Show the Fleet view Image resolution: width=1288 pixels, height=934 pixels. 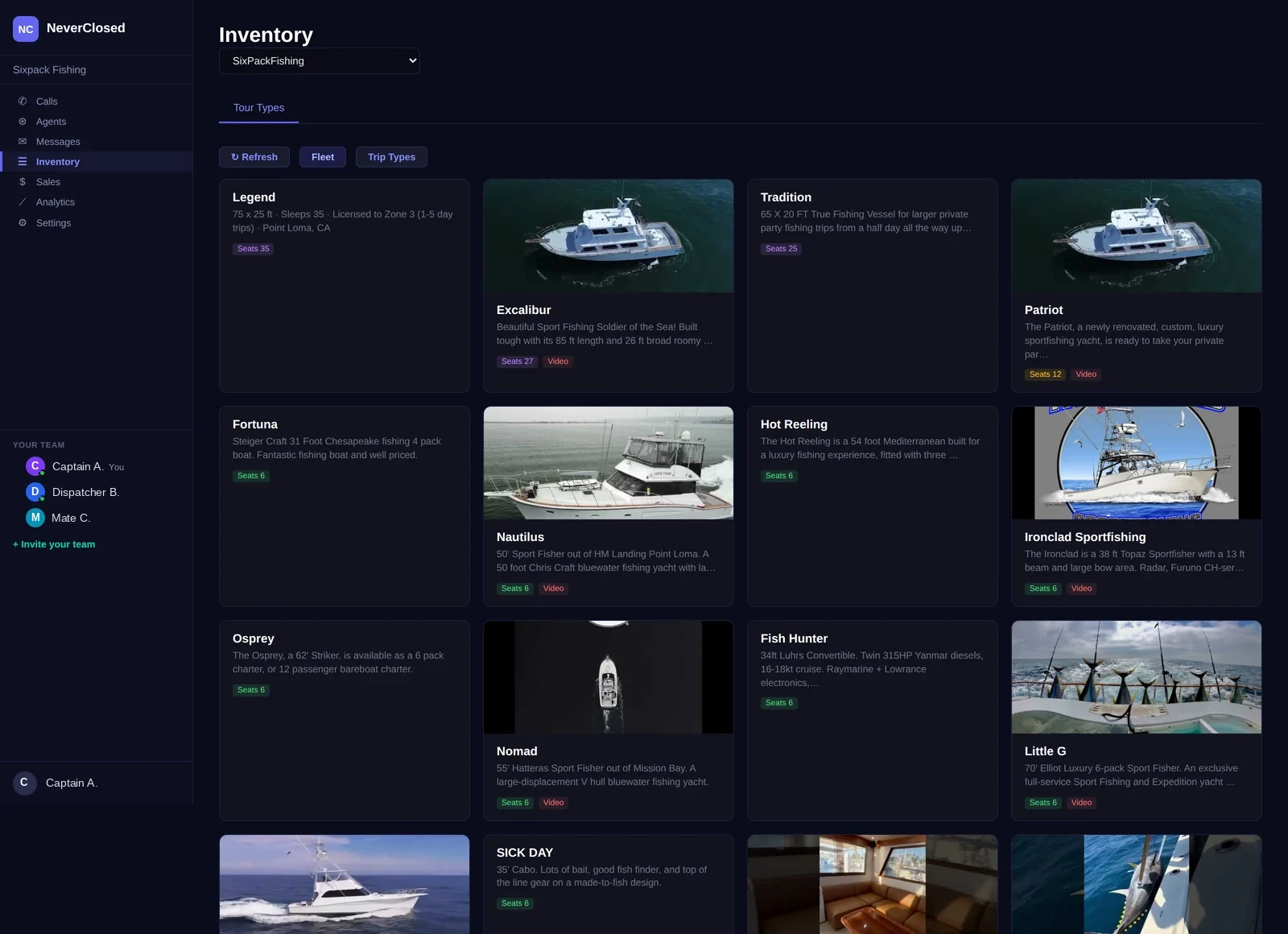click(323, 157)
